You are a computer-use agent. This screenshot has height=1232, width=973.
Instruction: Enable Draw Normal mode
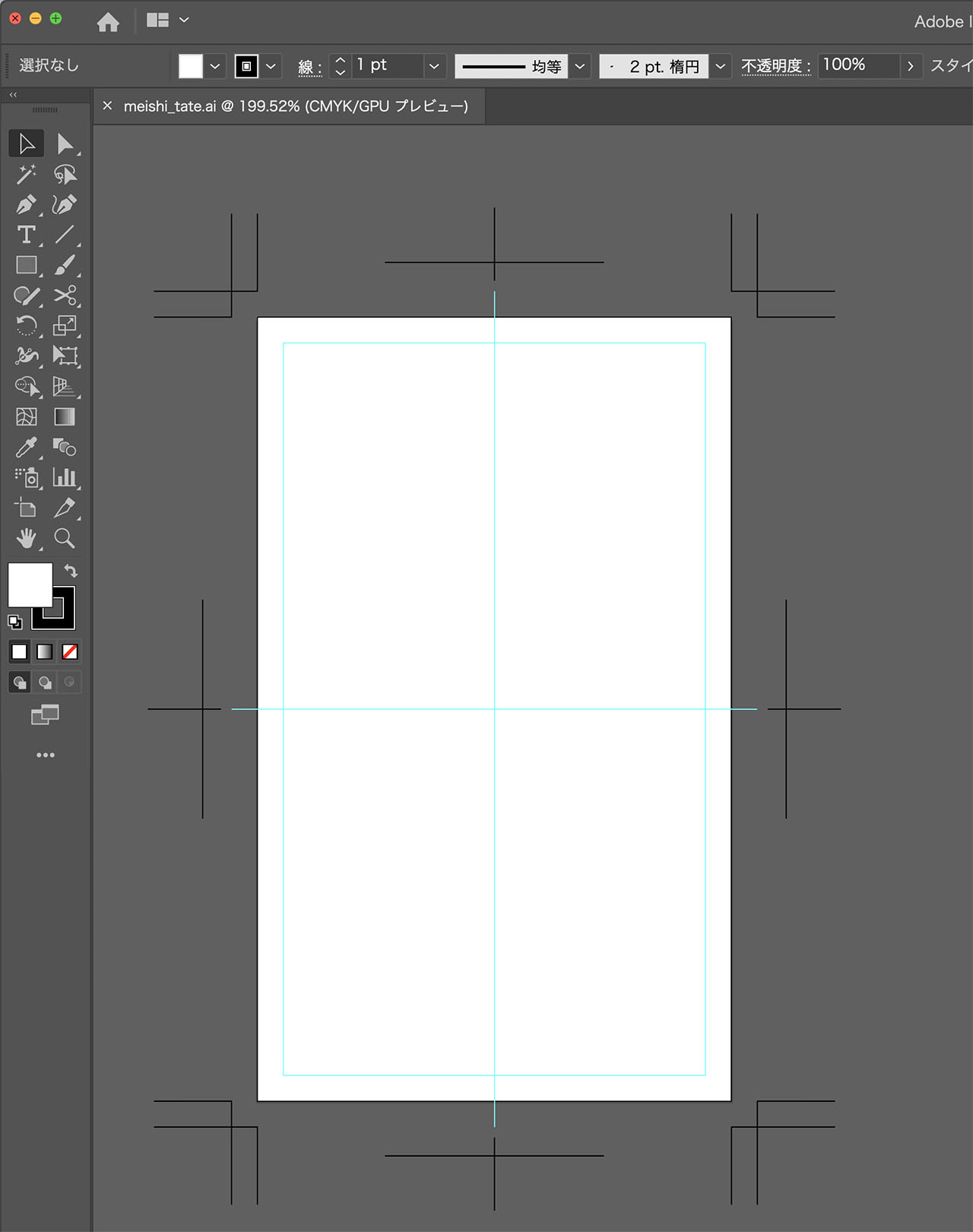click(20, 682)
